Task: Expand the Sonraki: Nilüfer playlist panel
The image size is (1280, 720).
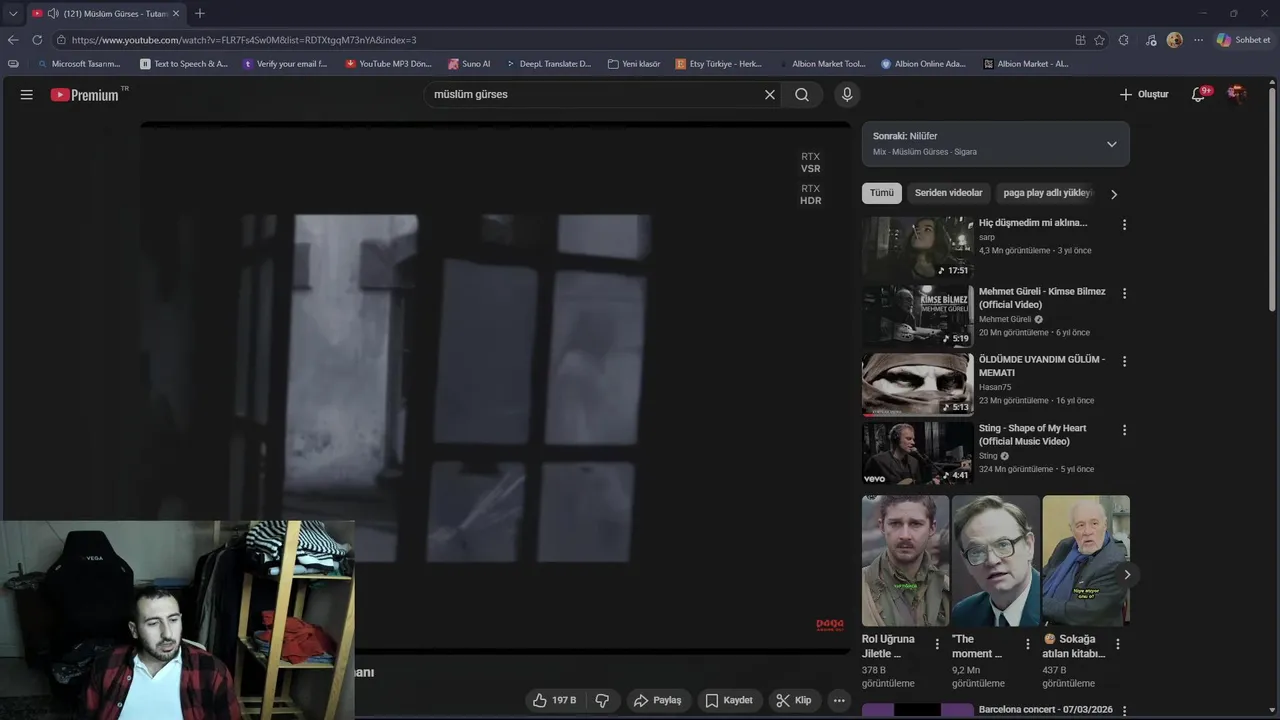Action: click(1112, 144)
